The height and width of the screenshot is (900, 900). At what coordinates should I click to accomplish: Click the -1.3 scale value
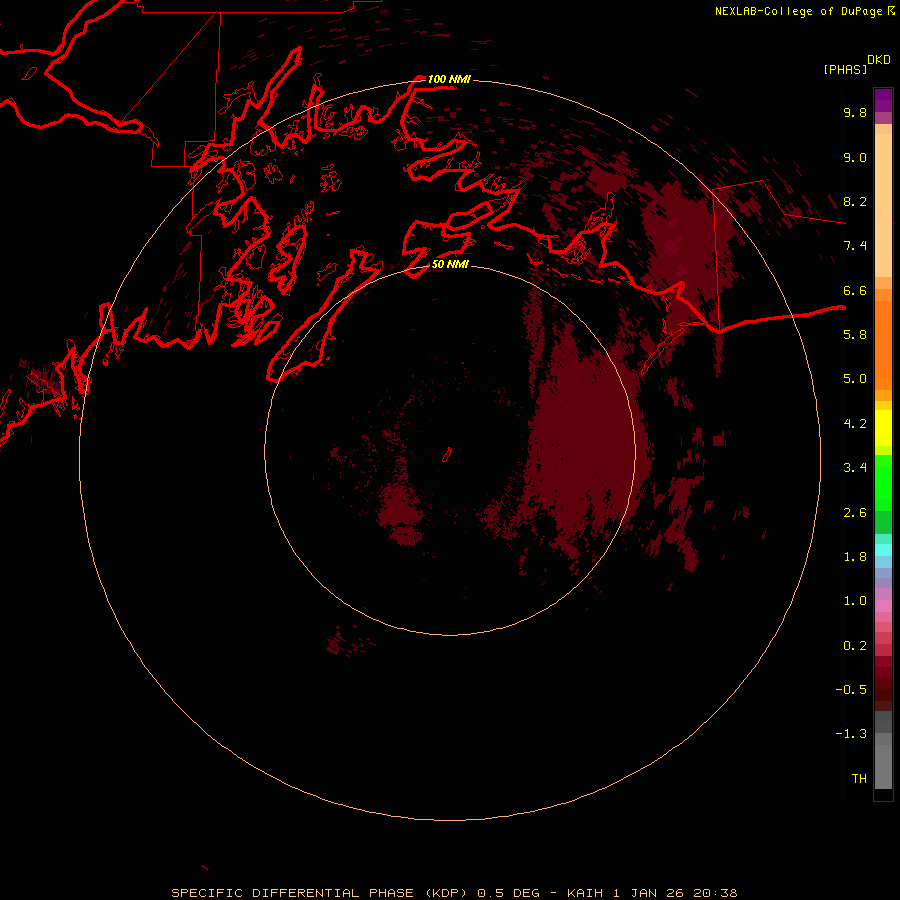coord(851,734)
